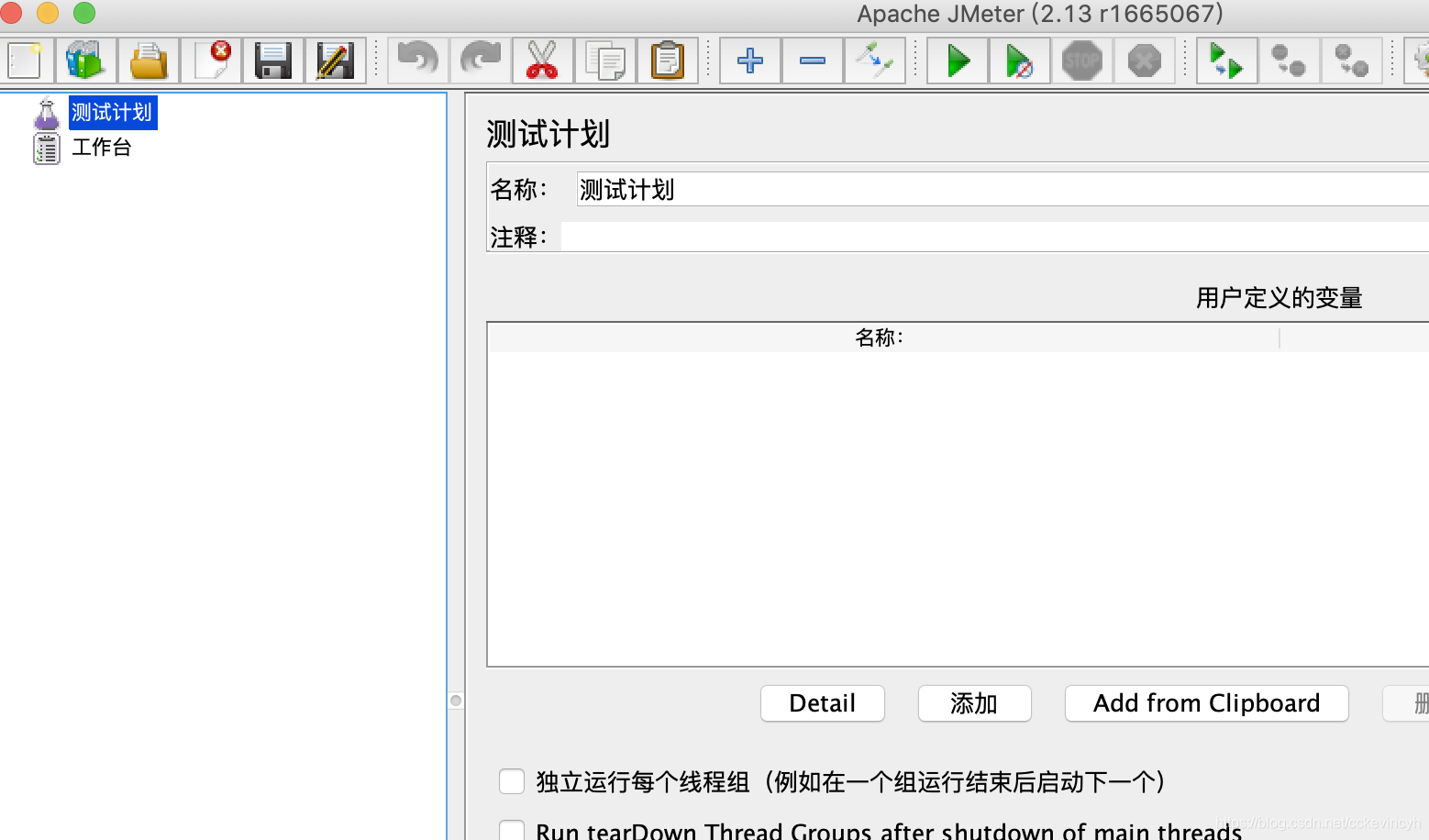Click Add from Clipboard button
Viewport: 1429px width, 840px height.
pos(1206,703)
